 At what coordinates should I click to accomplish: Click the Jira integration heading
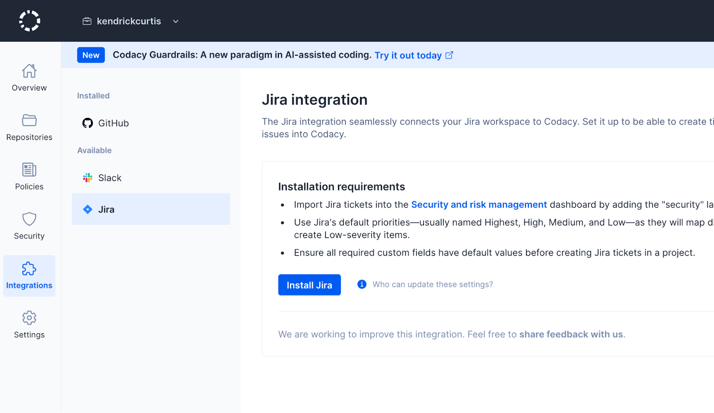point(315,100)
